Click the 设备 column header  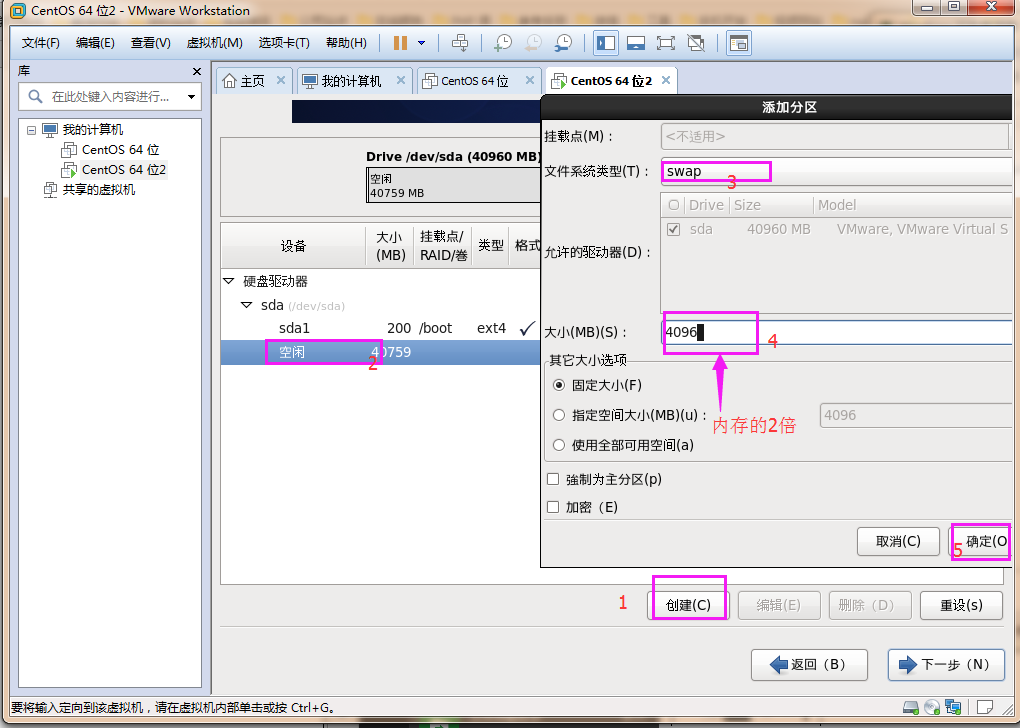point(293,246)
